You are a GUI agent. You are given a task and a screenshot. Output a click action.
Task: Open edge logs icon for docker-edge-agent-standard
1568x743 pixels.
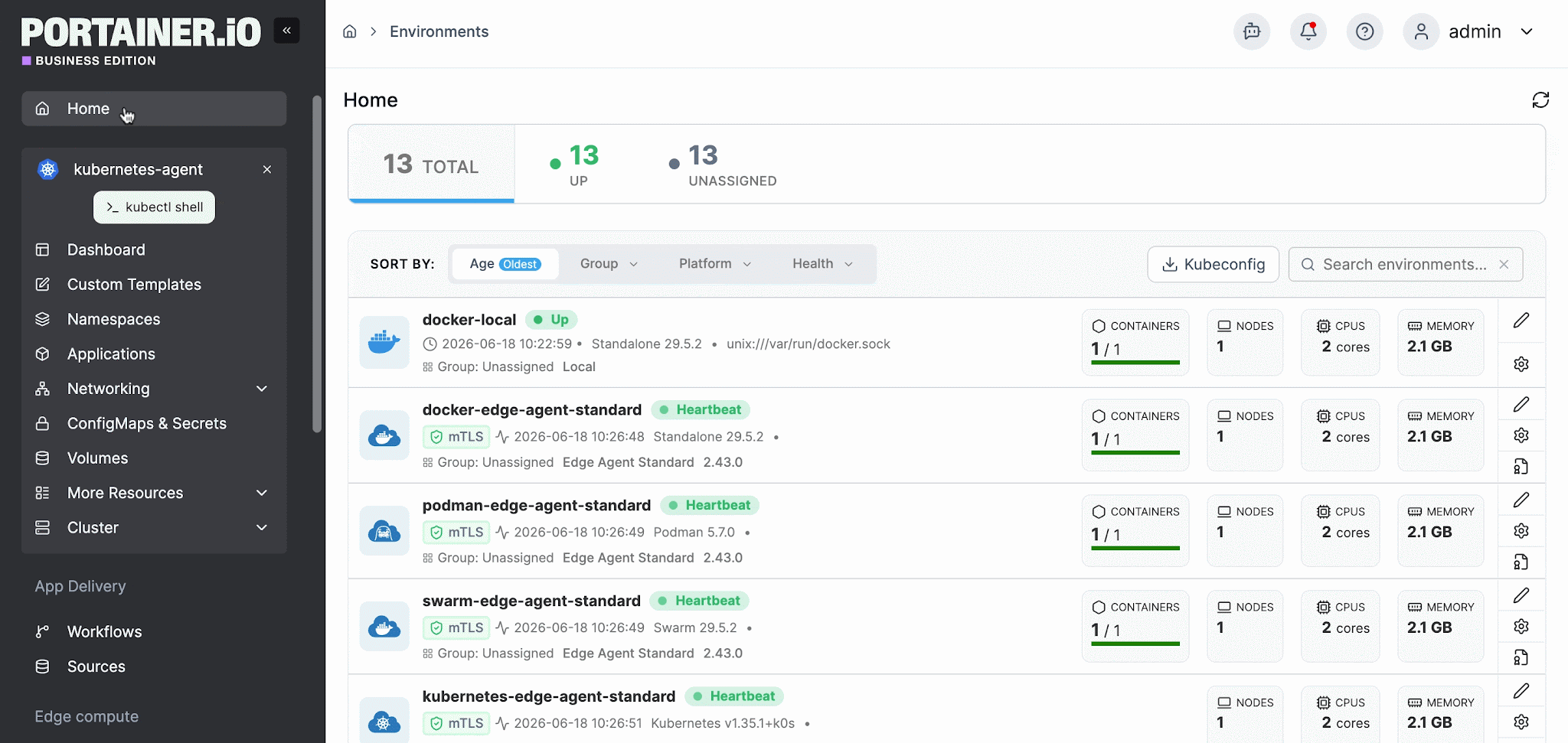1521,466
